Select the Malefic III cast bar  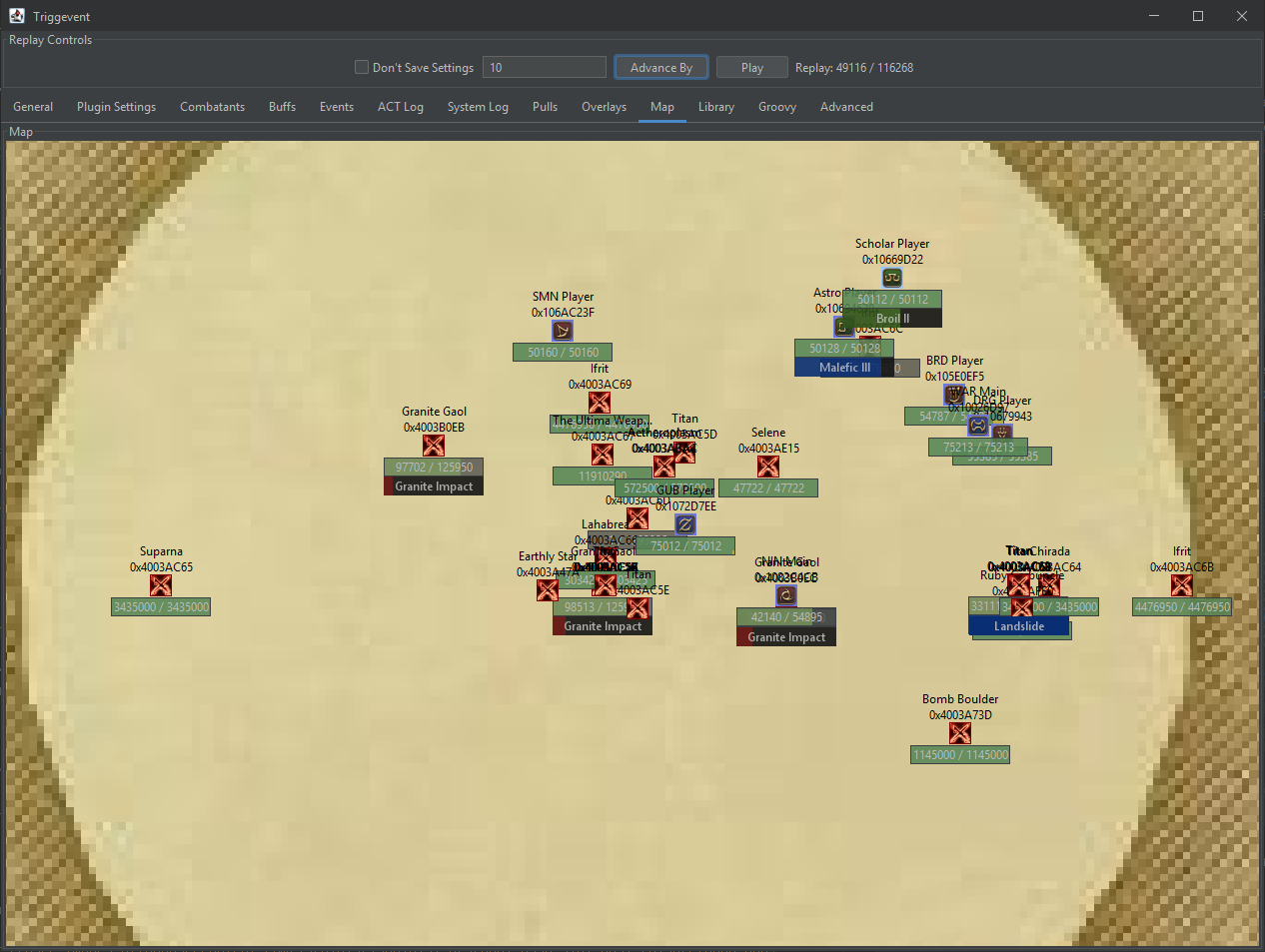pyautogui.click(x=844, y=367)
